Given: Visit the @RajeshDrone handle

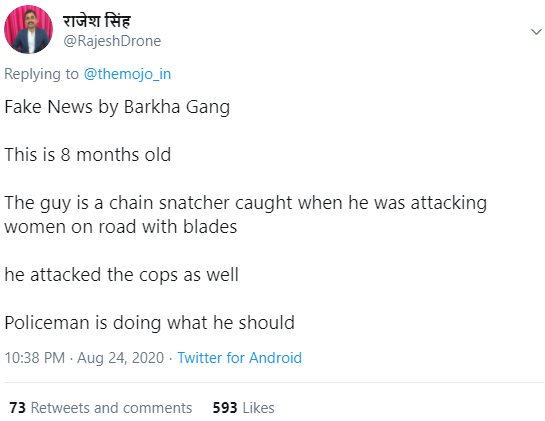Looking at the screenshot, I should coord(112,41).
